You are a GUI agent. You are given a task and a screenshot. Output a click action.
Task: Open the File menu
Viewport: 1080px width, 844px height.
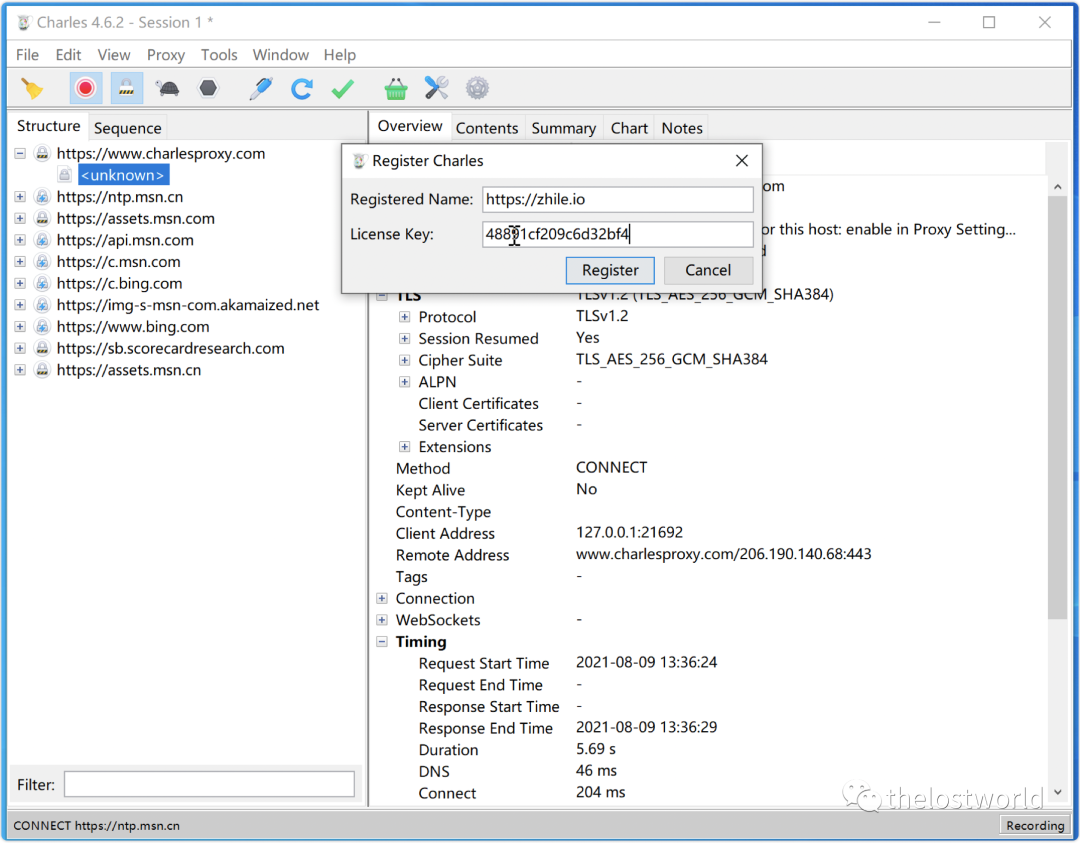tap(28, 55)
